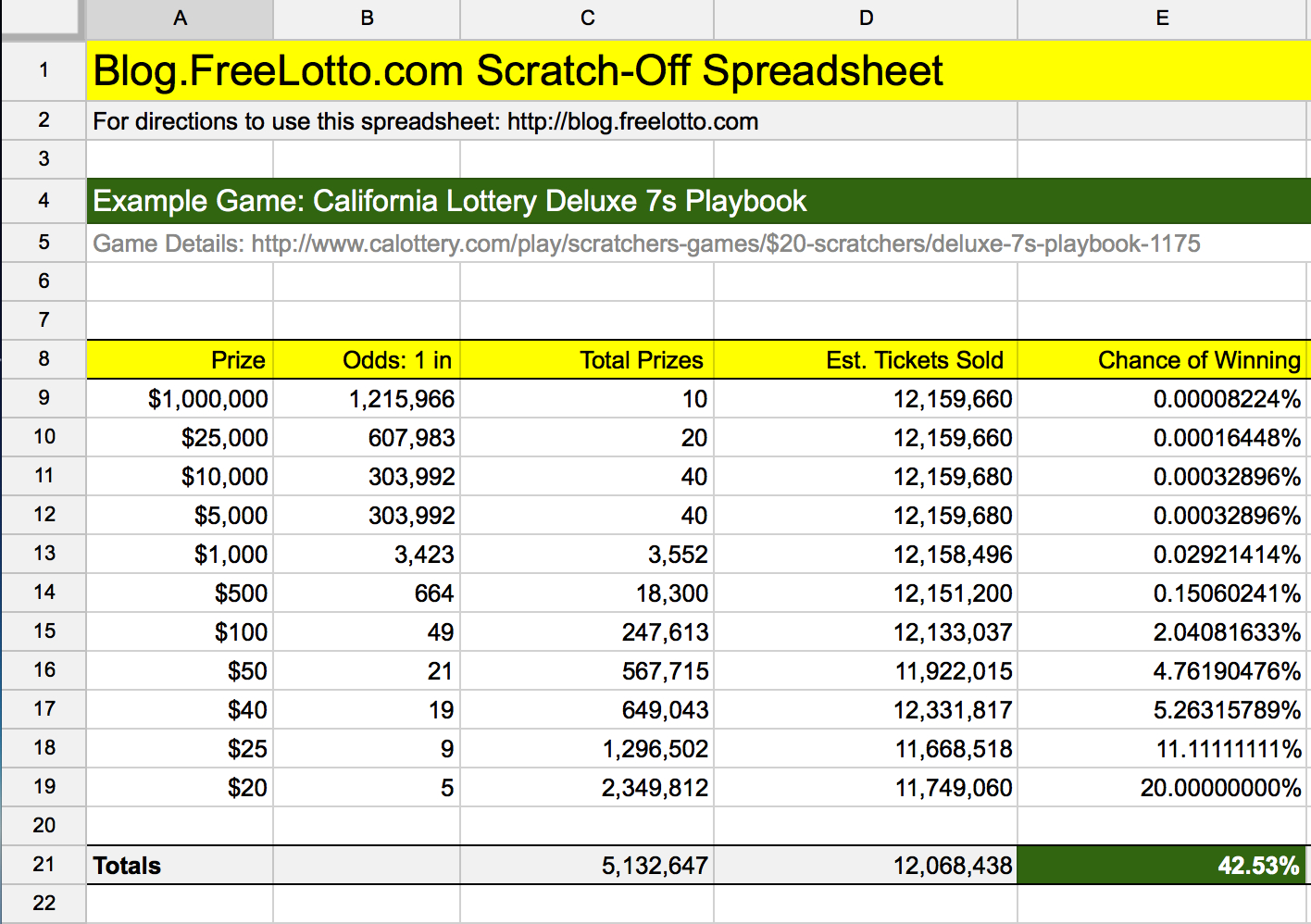The image size is (1311, 924).
Task: Click column E header
Action: point(1162,19)
